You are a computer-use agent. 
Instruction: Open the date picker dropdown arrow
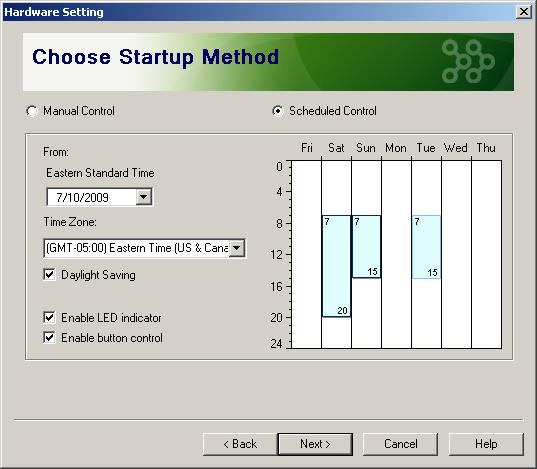144,197
